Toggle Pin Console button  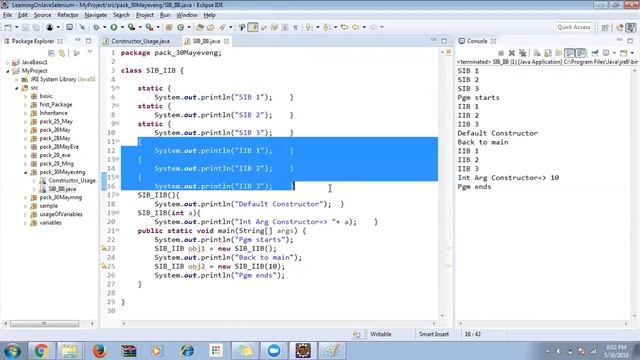[x=595, y=53]
